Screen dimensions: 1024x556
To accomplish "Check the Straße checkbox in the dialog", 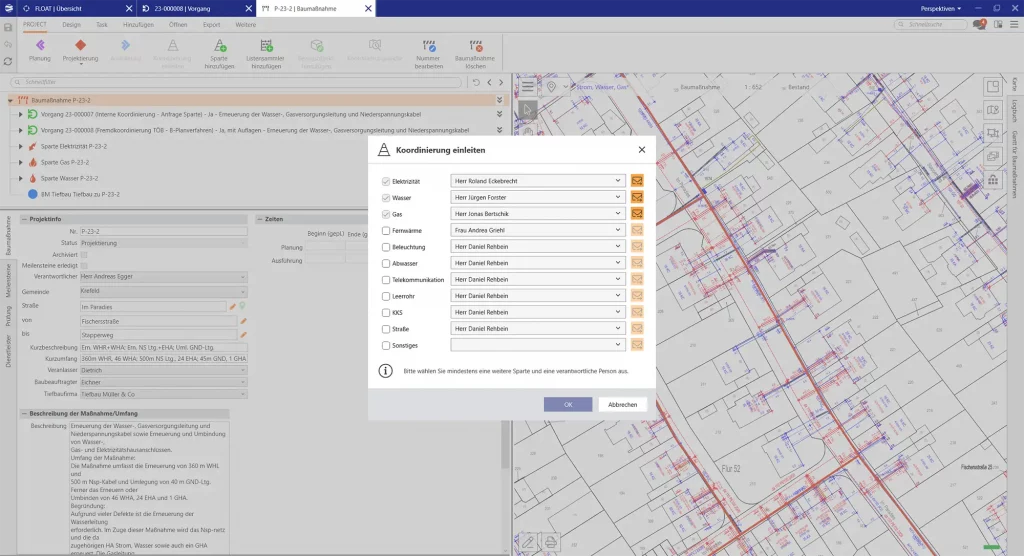I will pyautogui.click(x=386, y=329).
